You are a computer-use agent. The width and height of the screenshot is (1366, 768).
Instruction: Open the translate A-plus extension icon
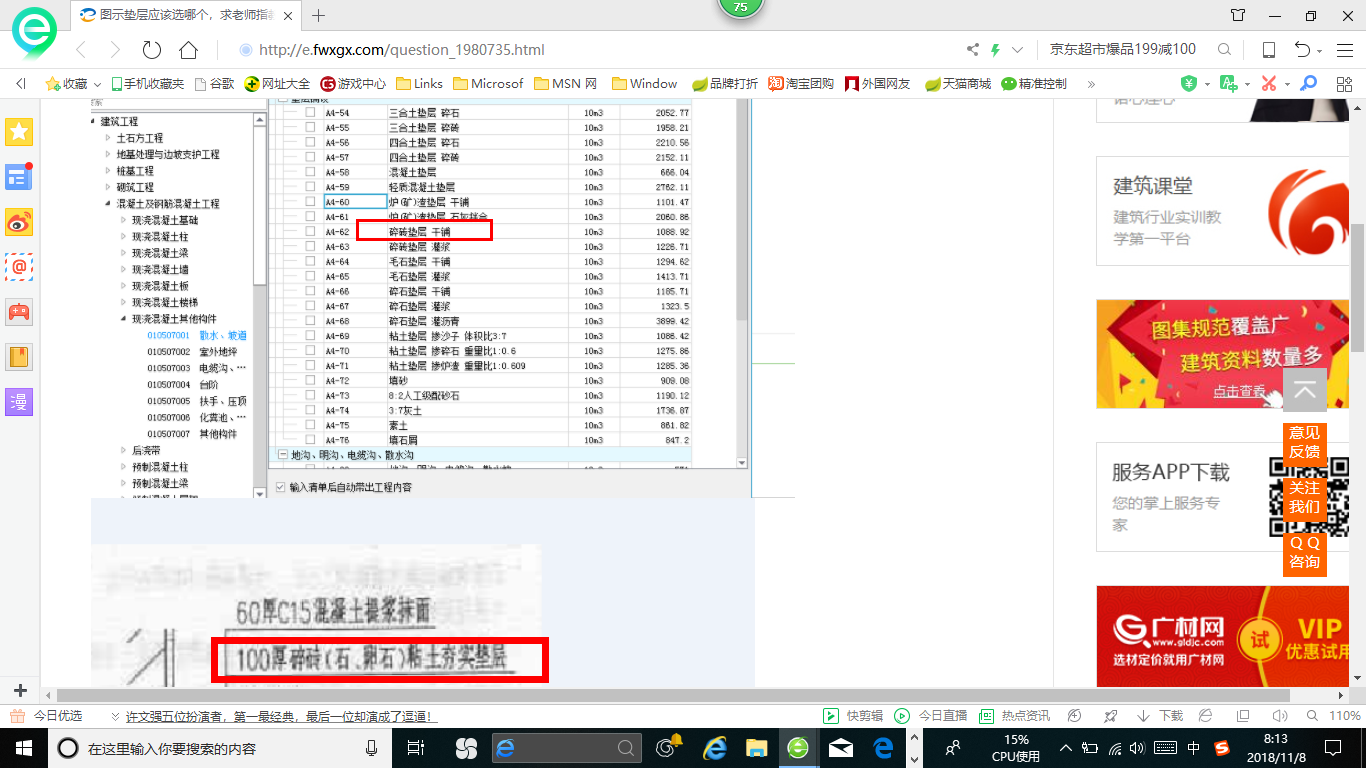tap(1228, 83)
